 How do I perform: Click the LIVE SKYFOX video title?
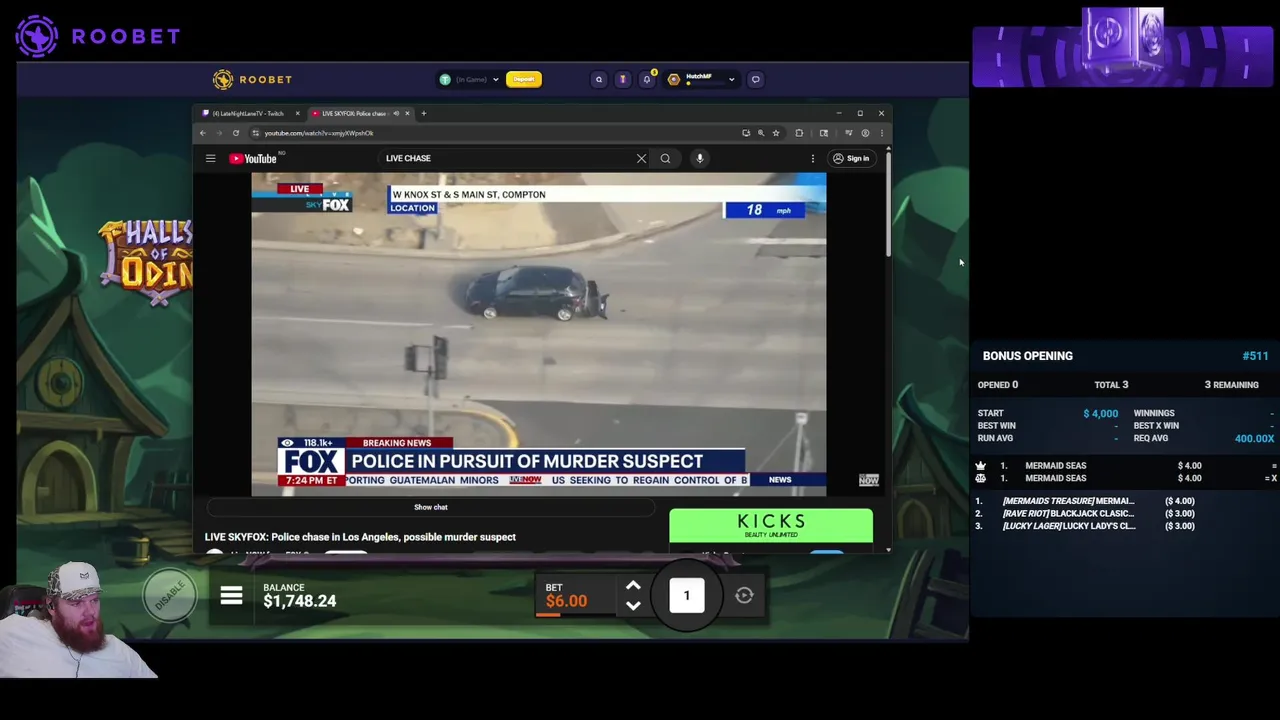pos(360,537)
